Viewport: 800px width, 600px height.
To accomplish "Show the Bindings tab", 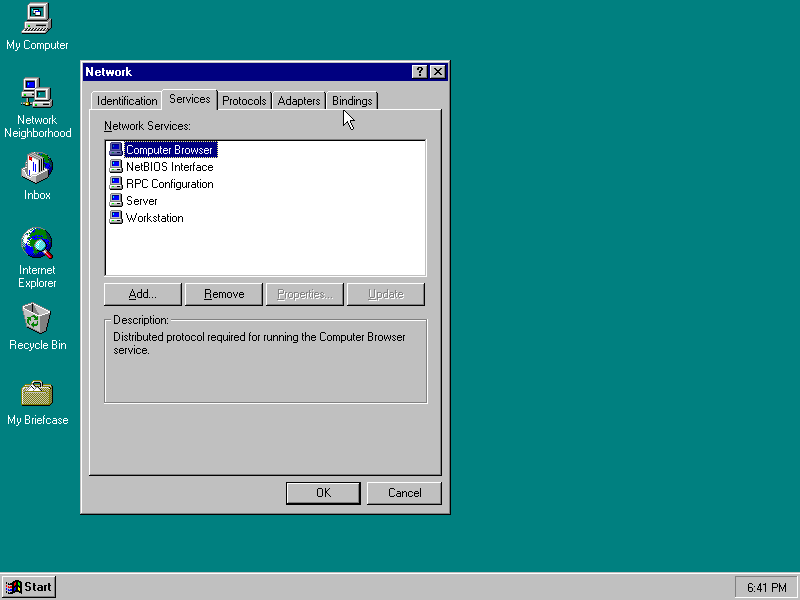I will (x=352, y=101).
